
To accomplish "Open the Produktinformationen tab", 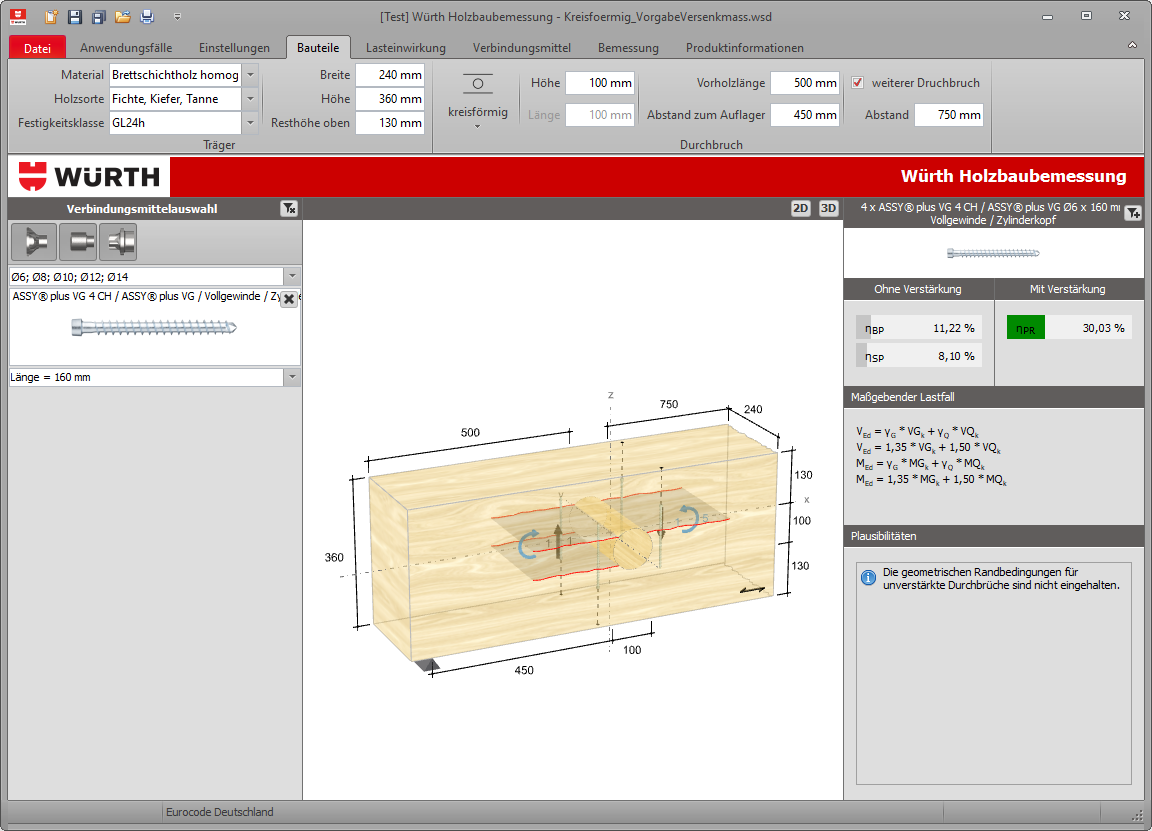I will (745, 48).
